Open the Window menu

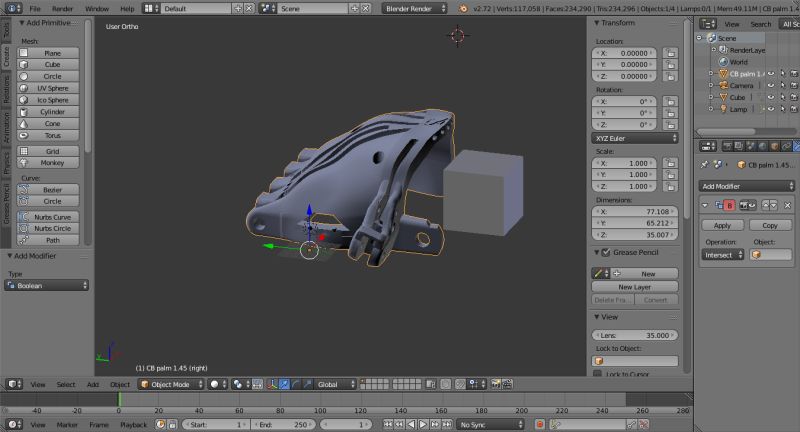97,9
